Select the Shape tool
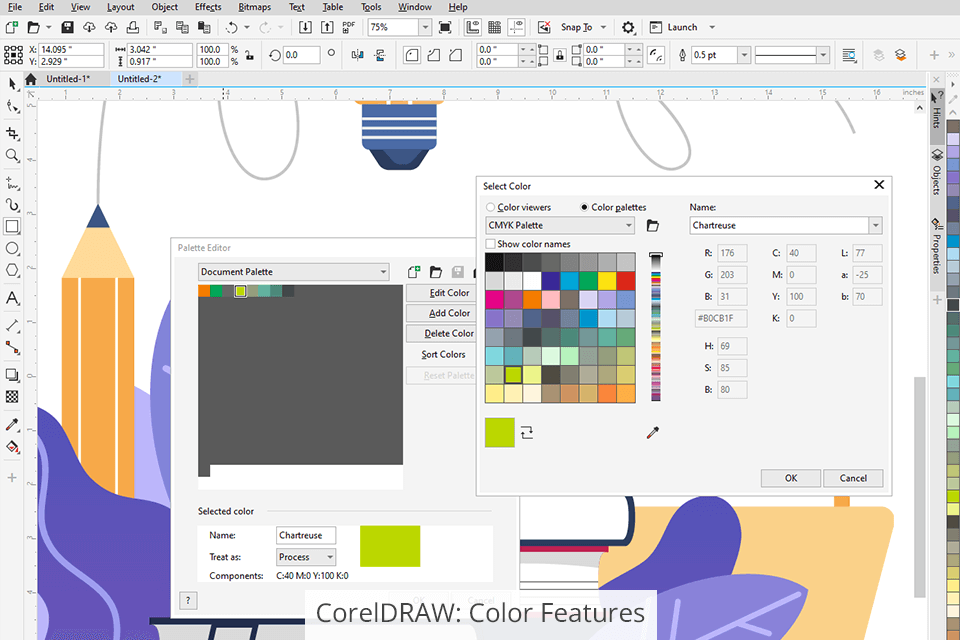The height and width of the screenshot is (640, 960). 12,107
